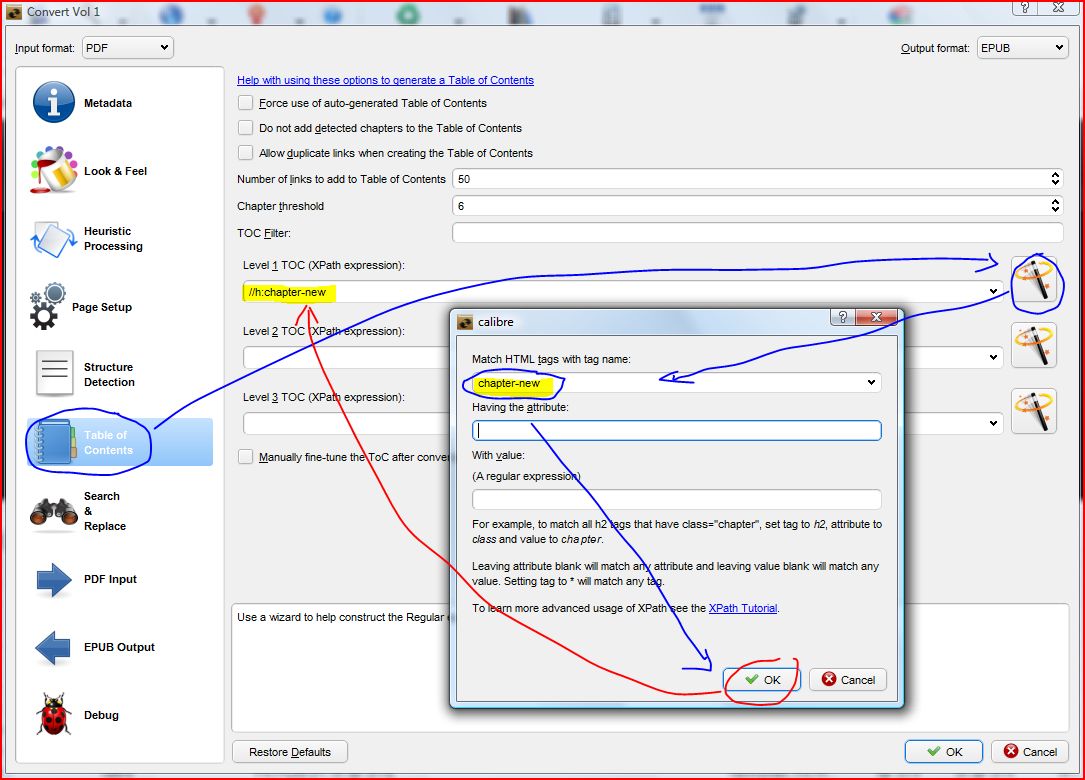Launch Level 1 TOC XPath wizard wand
The width and height of the screenshot is (1085, 780).
[x=1034, y=280]
